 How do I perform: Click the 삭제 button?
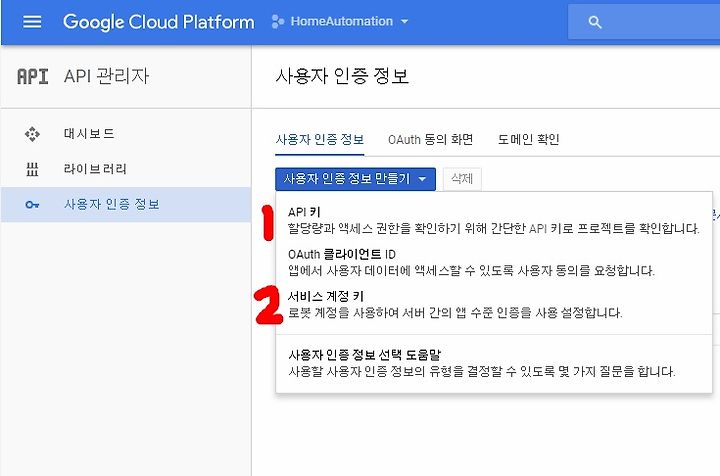[x=462, y=179]
